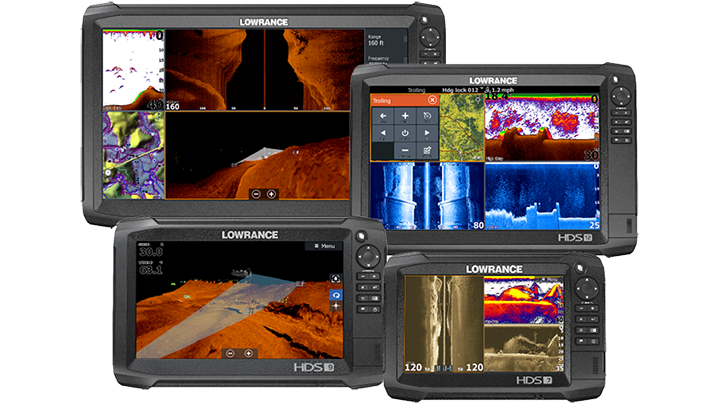
Task: Tap the 30.0 depth readout on HDS 9
Action: coord(151,251)
